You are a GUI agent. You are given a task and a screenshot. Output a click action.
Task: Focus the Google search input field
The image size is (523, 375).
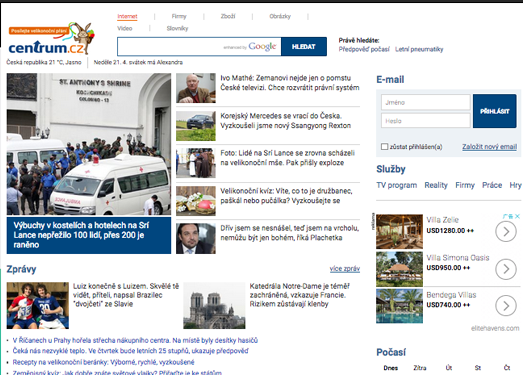[x=199, y=47]
